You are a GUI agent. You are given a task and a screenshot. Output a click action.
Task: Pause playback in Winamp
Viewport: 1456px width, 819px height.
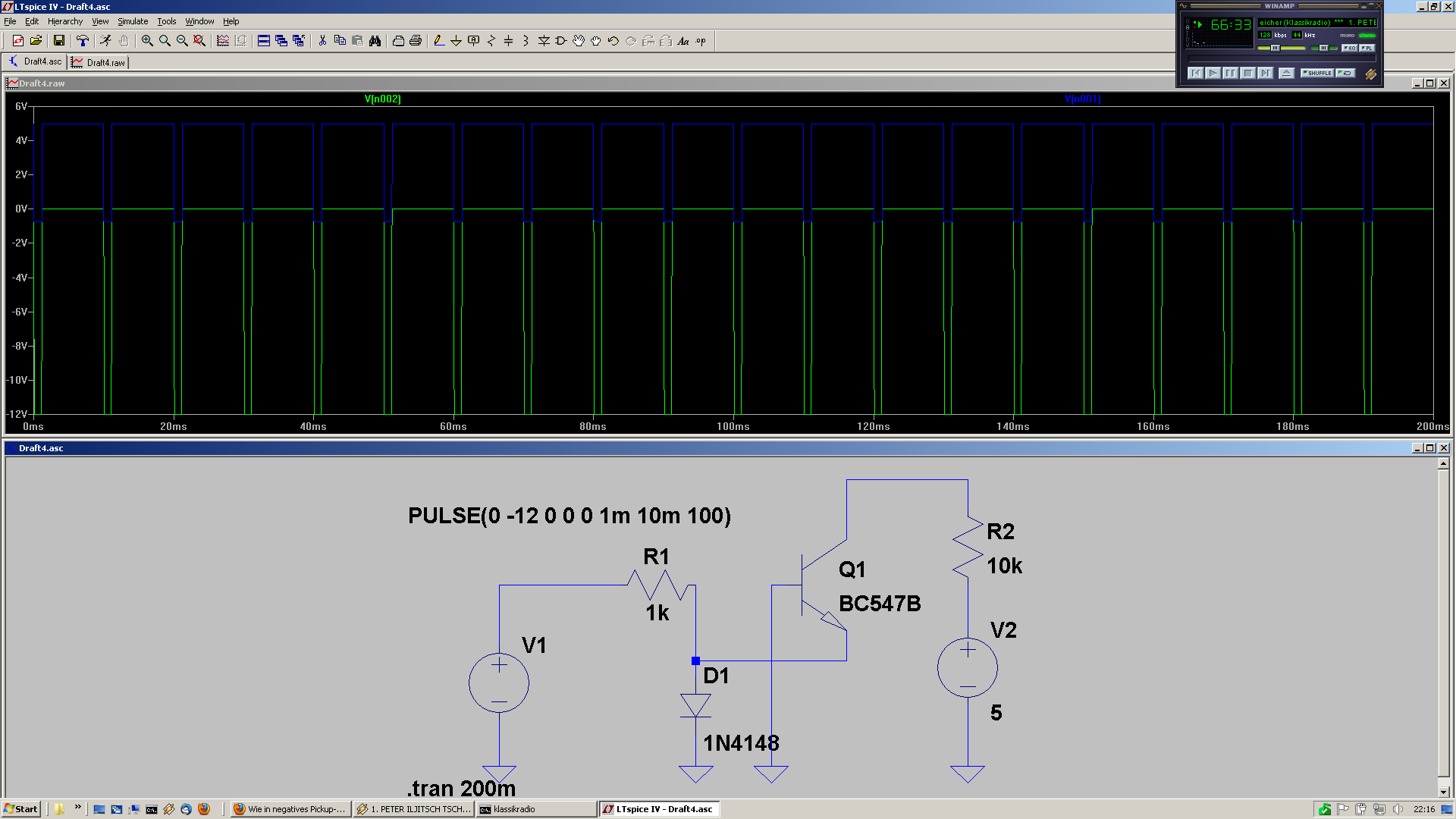point(1230,74)
